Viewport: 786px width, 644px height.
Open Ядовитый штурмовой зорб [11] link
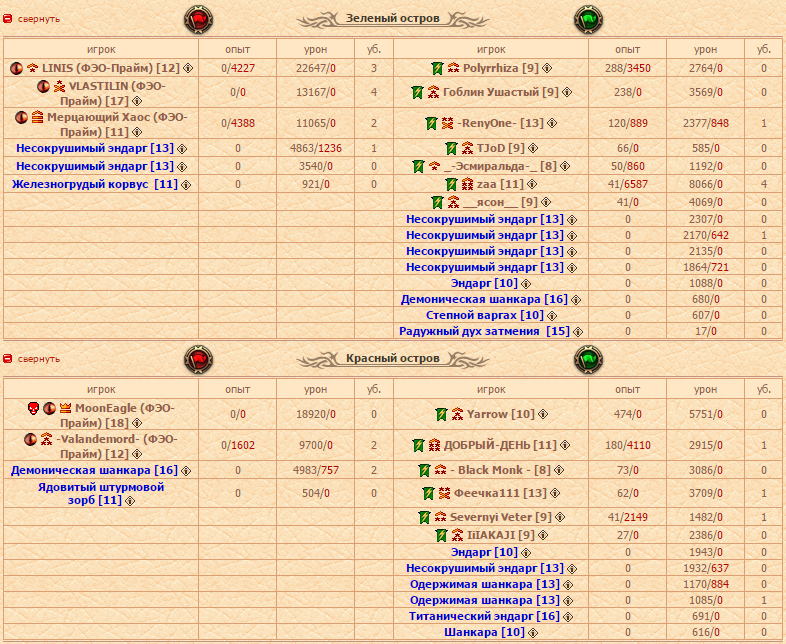coord(101,493)
